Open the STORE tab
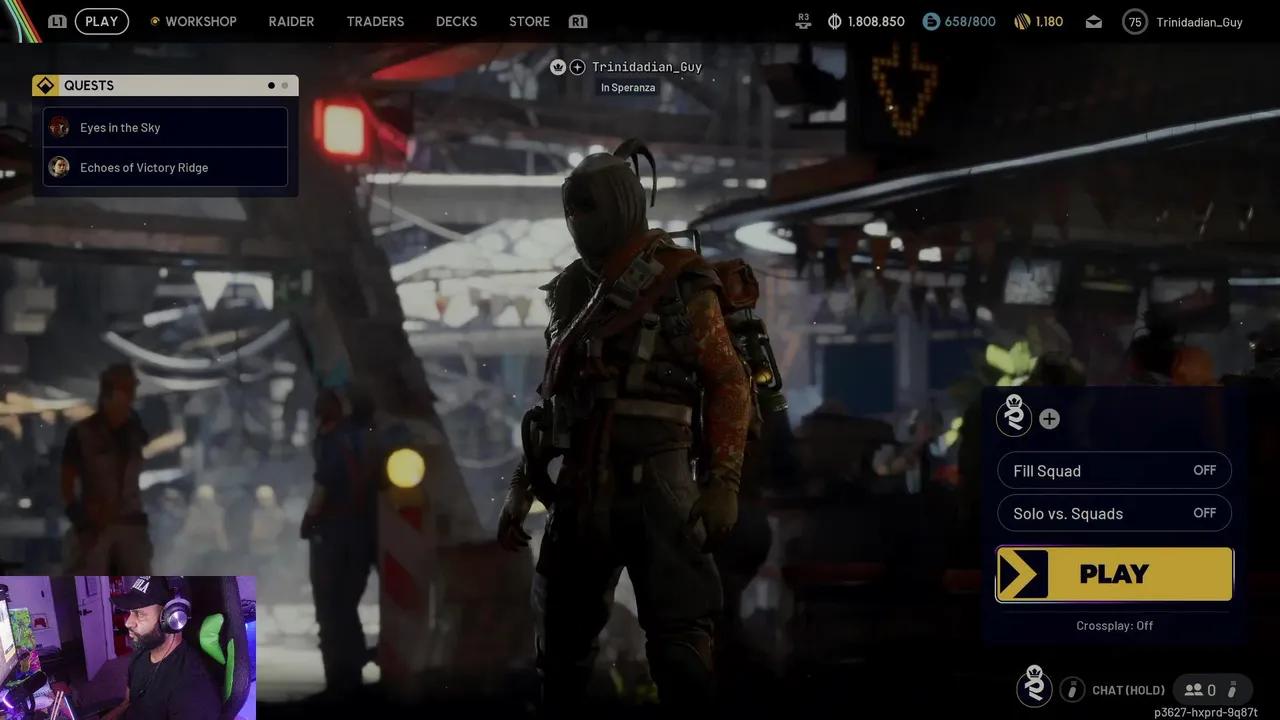 coord(529,21)
